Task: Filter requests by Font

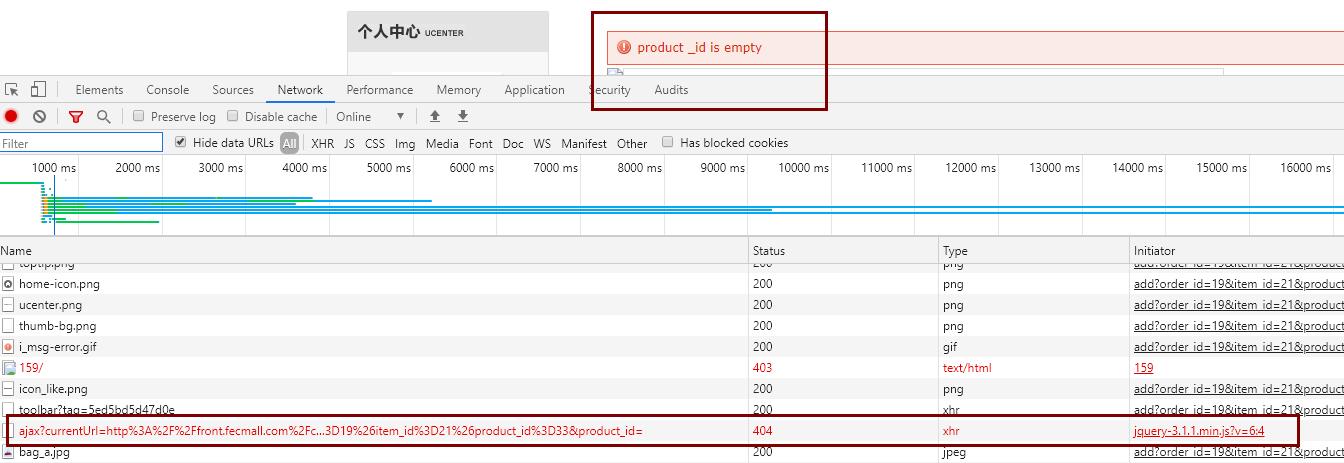Action: click(x=481, y=143)
